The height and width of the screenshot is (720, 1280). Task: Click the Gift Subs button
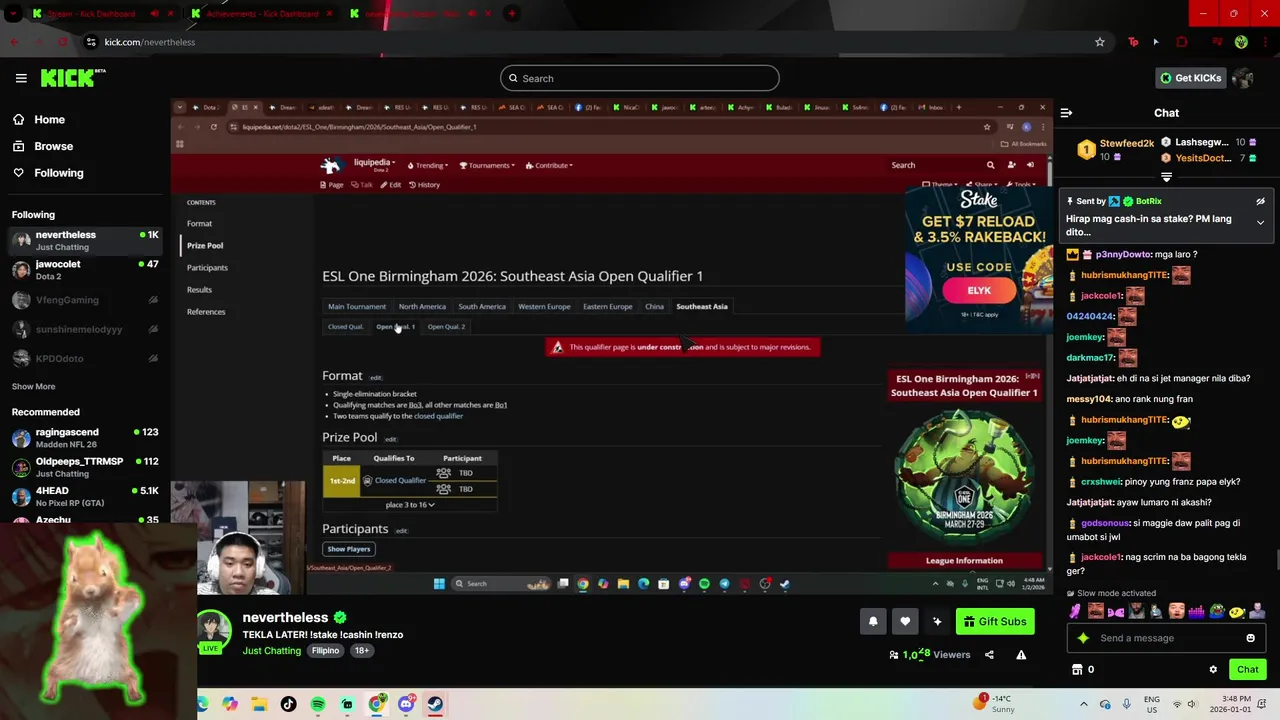click(x=994, y=621)
